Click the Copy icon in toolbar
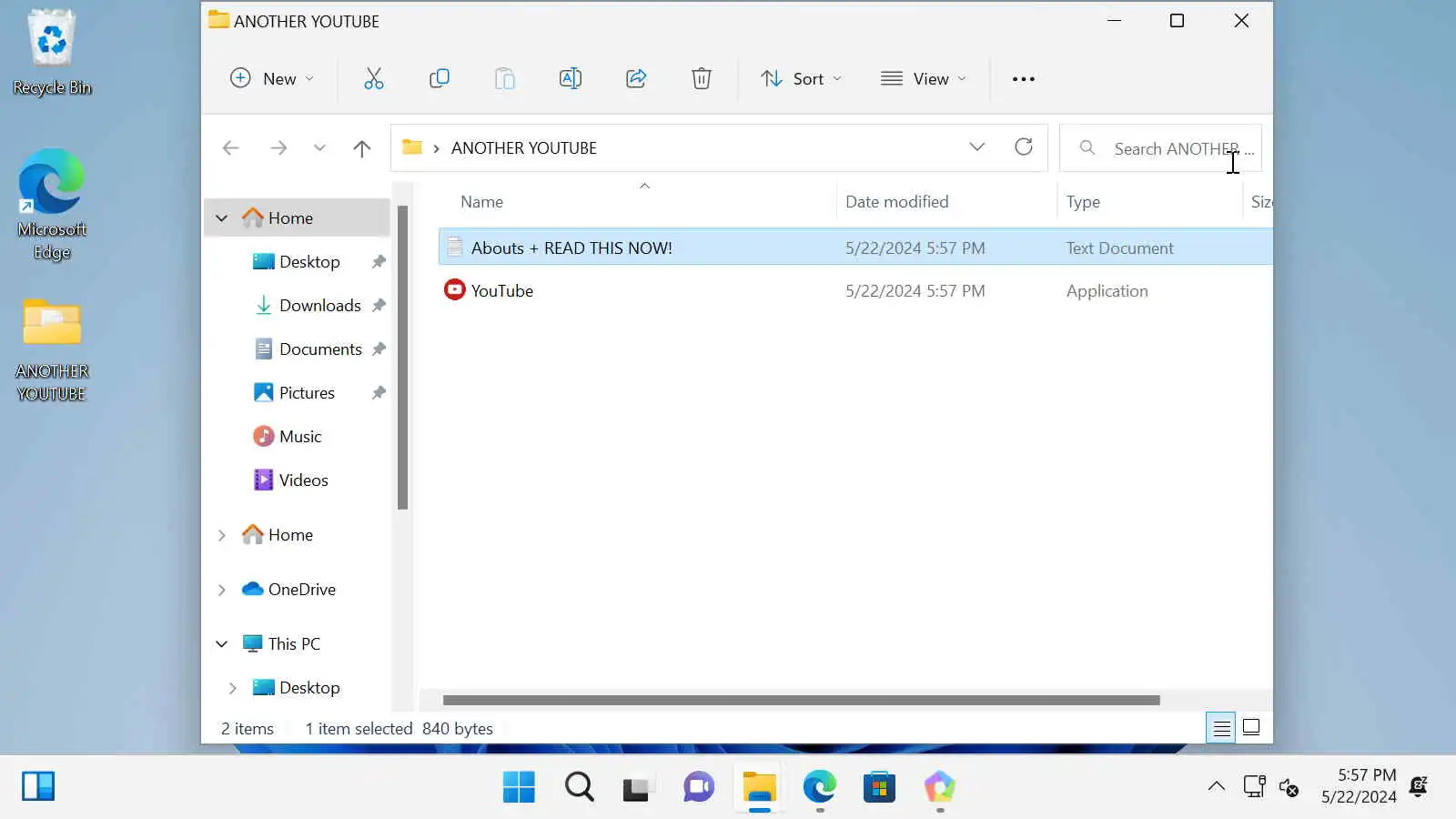Image resolution: width=1456 pixels, height=819 pixels. tap(440, 78)
